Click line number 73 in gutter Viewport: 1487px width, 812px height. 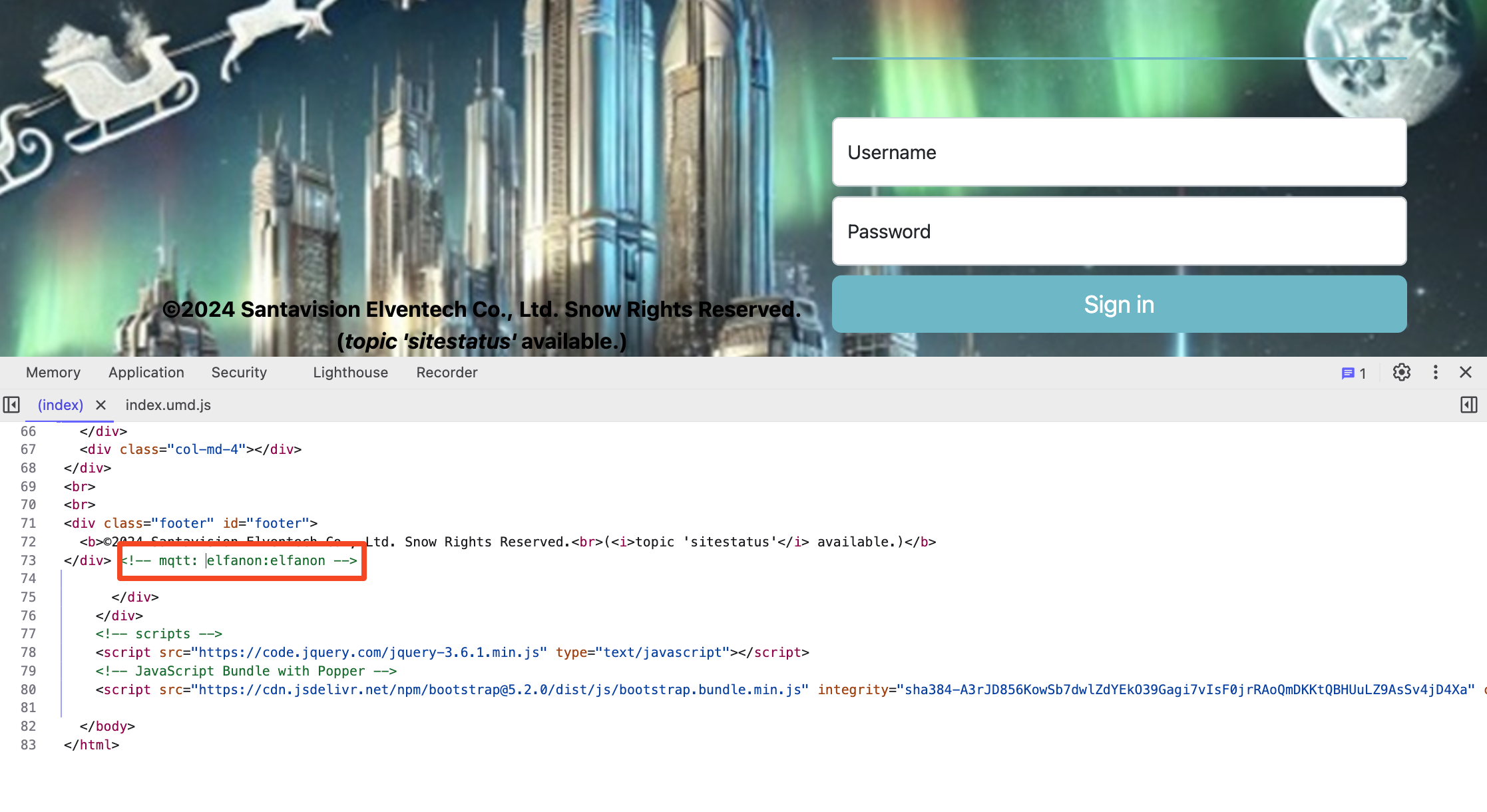point(28,560)
